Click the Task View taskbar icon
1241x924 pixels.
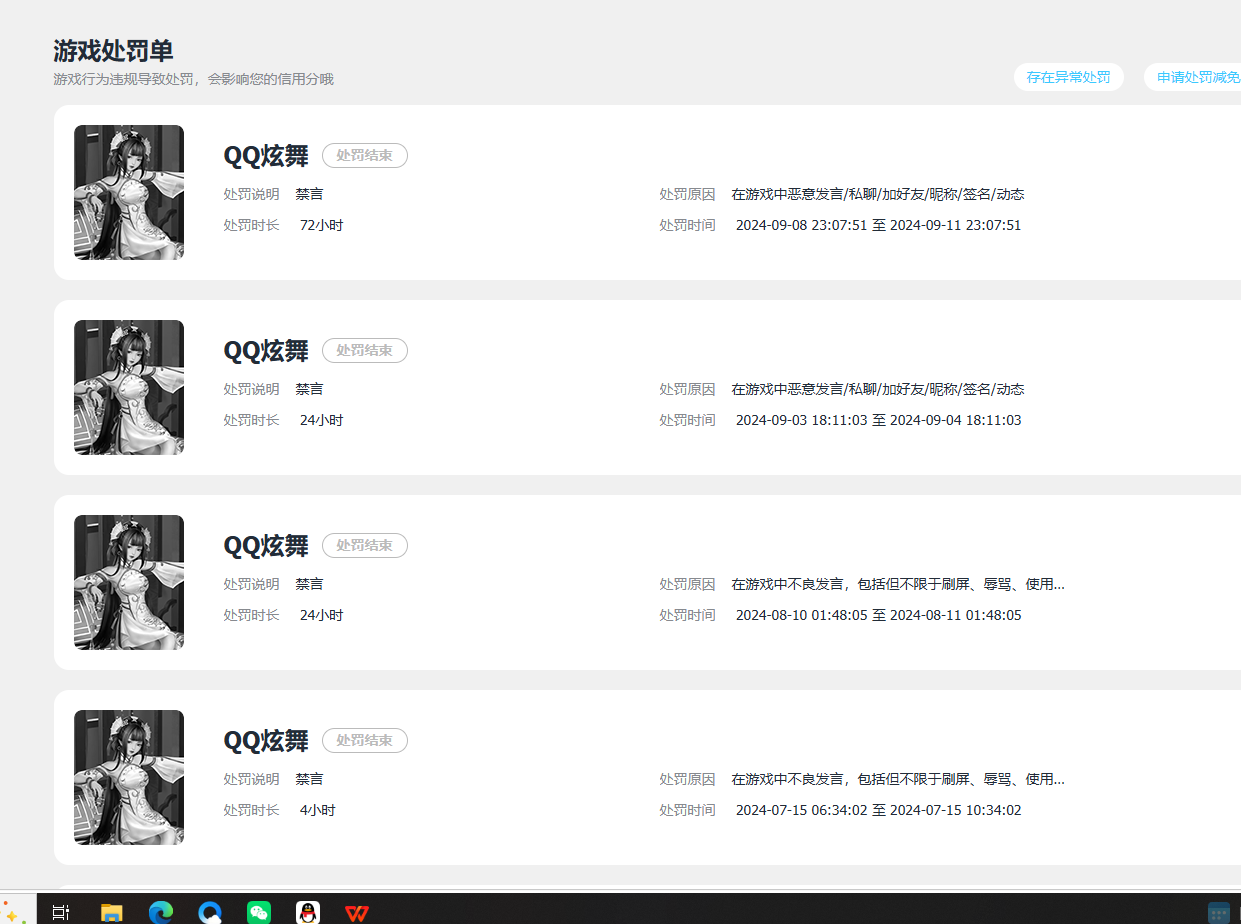(61, 912)
